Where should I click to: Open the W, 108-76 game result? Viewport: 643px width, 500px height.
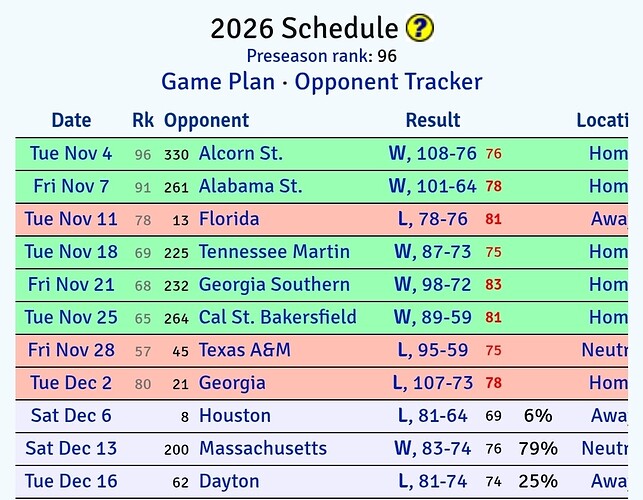pyautogui.click(x=432, y=154)
